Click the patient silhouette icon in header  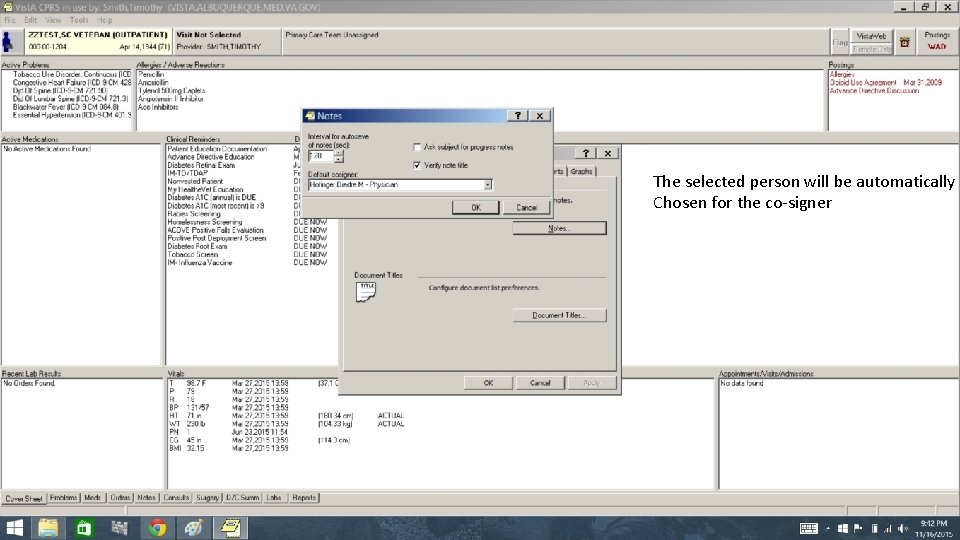[8, 42]
